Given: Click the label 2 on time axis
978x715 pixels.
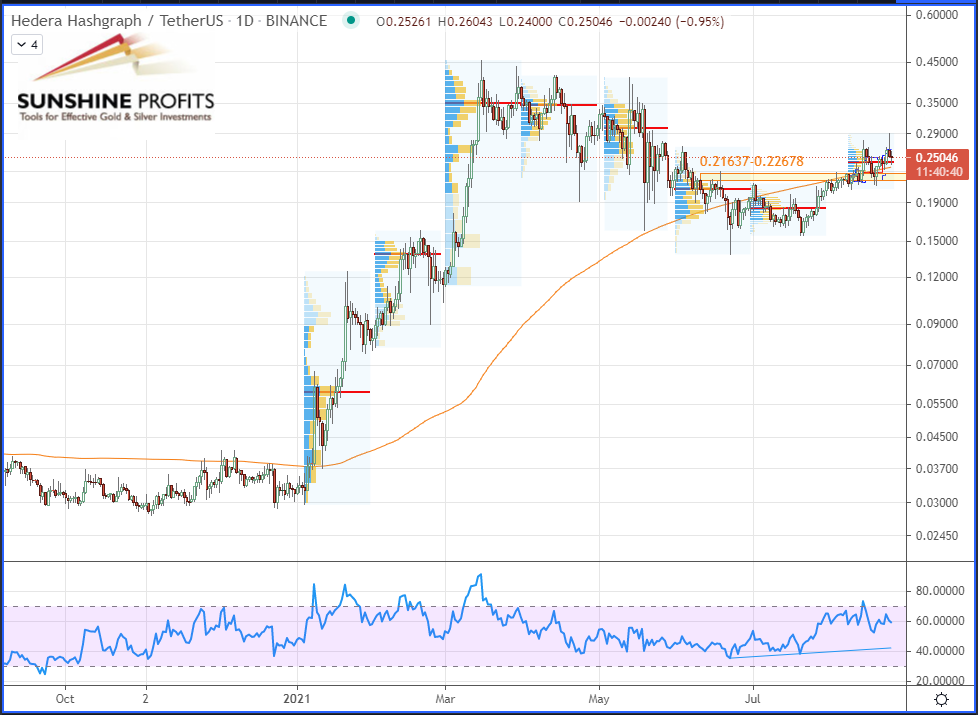Looking at the screenshot, I should [145, 698].
